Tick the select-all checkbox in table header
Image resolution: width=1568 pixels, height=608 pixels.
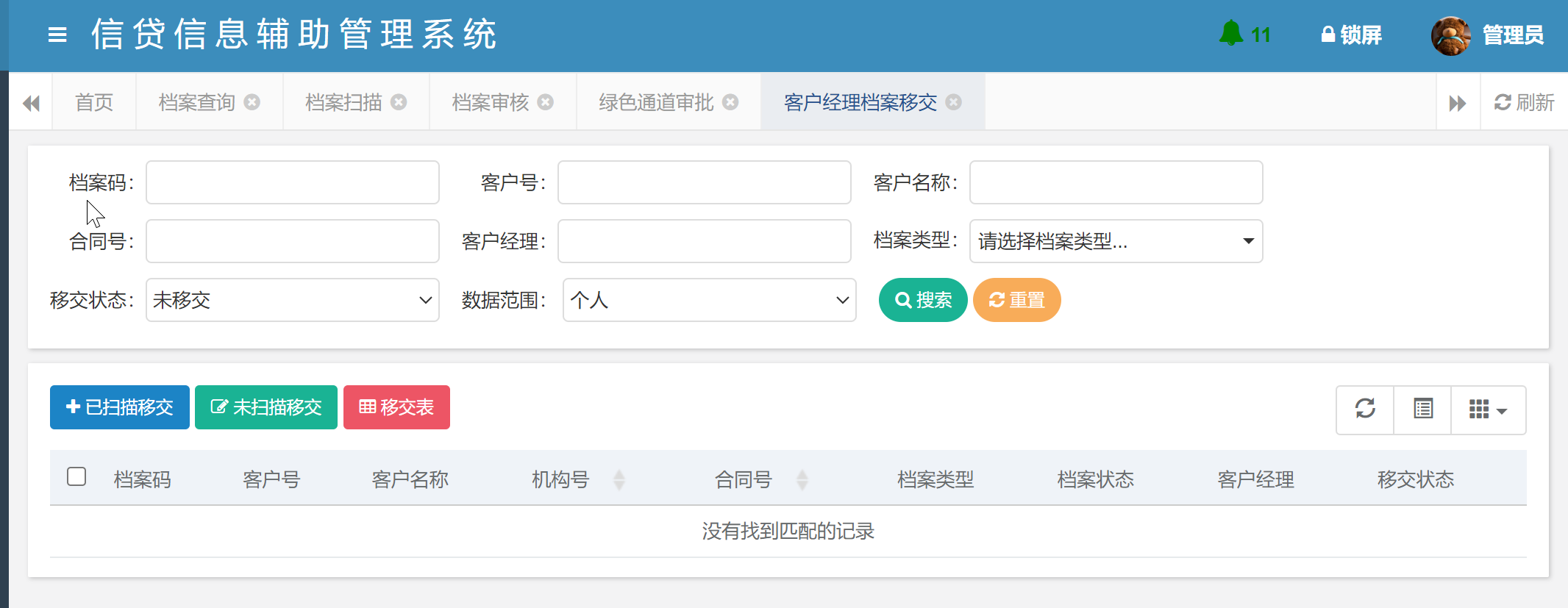[x=76, y=476]
